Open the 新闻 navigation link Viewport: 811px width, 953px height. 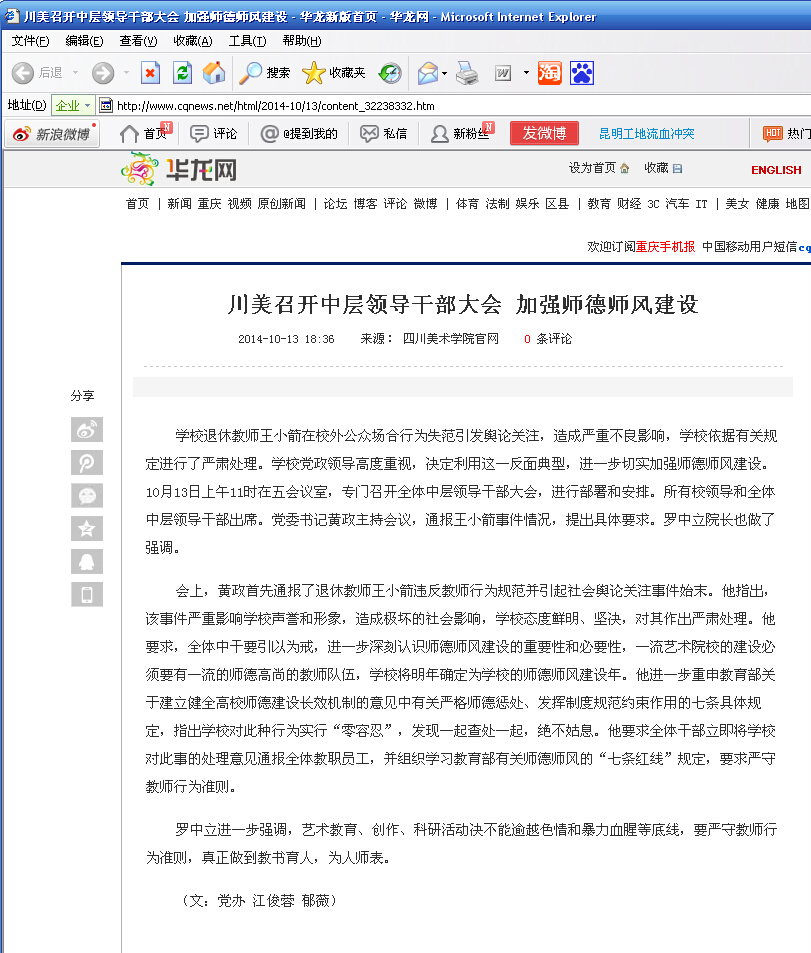pyautogui.click(x=179, y=204)
